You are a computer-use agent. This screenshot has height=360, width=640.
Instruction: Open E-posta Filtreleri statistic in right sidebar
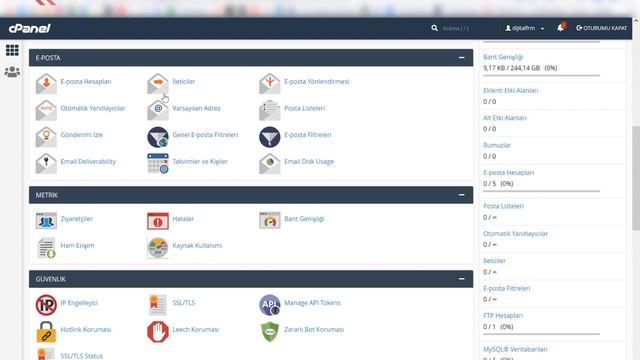[x=507, y=289]
